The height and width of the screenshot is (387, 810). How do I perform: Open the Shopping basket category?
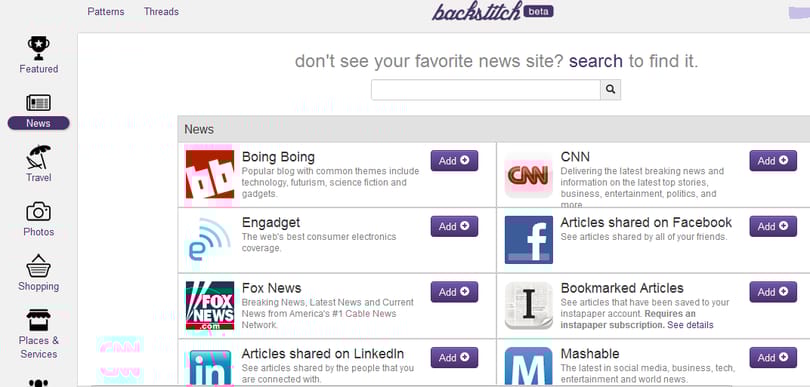pos(39,273)
